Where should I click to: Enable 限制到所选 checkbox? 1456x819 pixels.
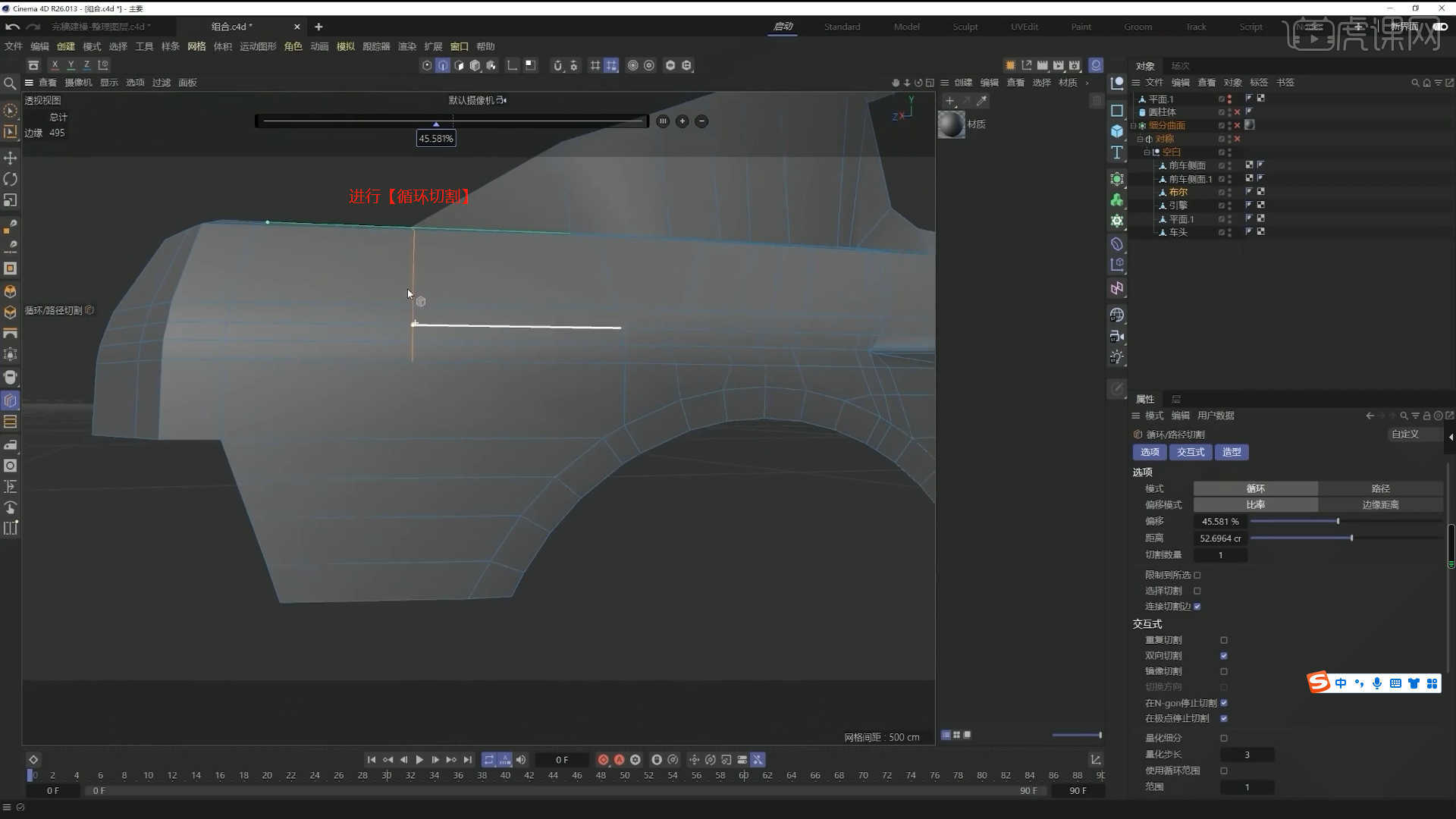(1197, 576)
